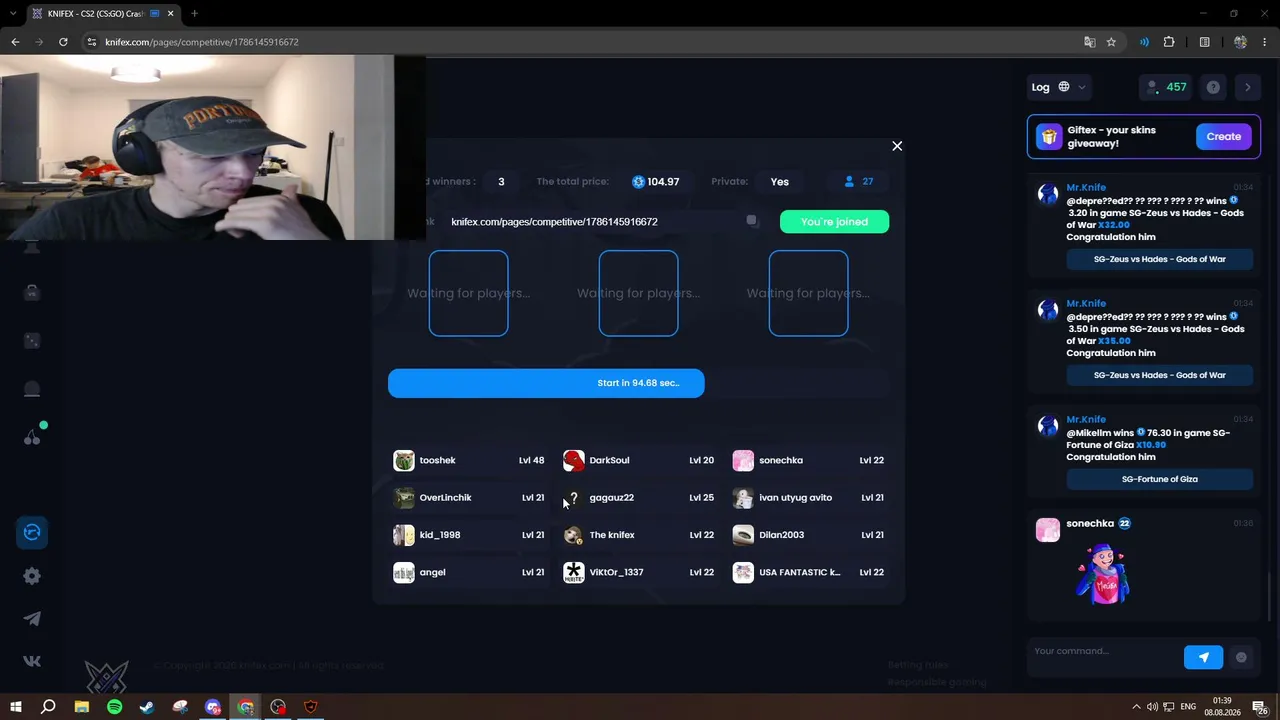Viewport: 1280px width, 720px height.
Task: Close the competitive lobby dialog
Action: click(x=897, y=146)
